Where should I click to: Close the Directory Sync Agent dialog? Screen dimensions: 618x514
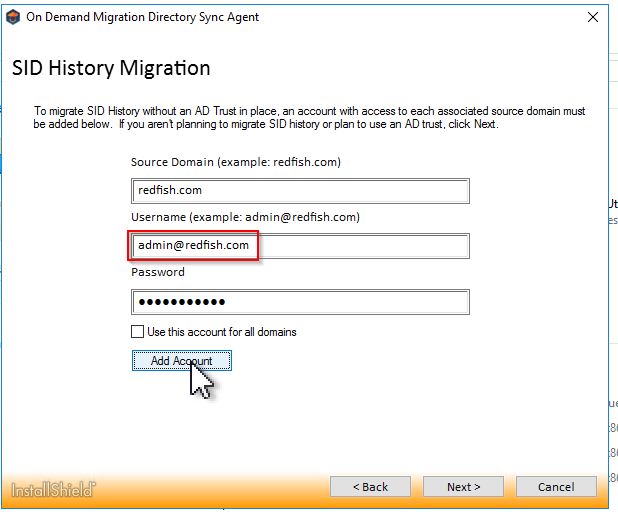pos(593,17)
